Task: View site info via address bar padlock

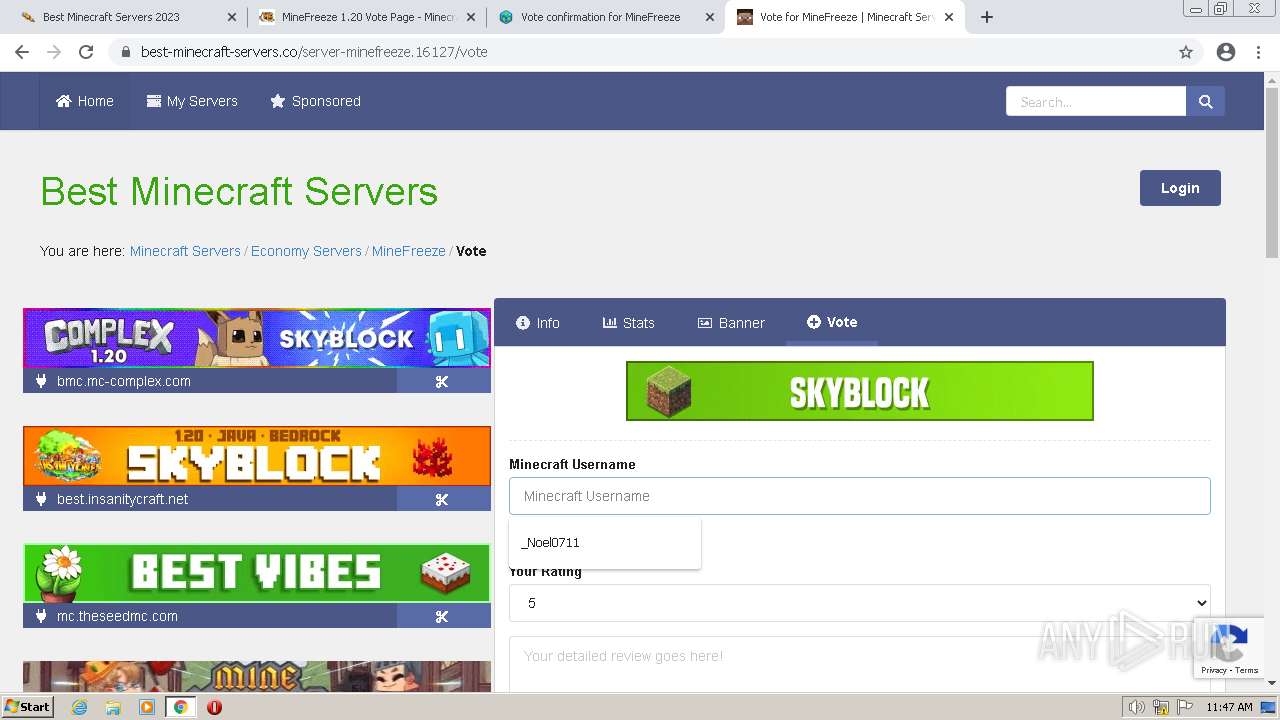Action: 126,52
